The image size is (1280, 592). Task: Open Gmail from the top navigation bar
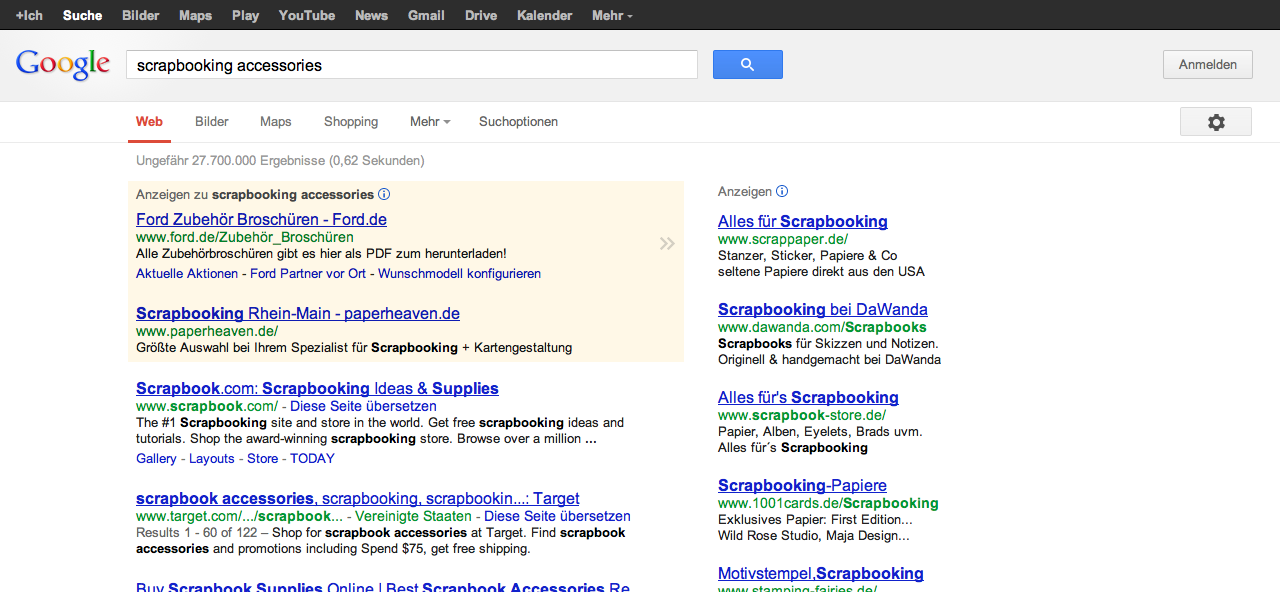click(x=426, y=16)
